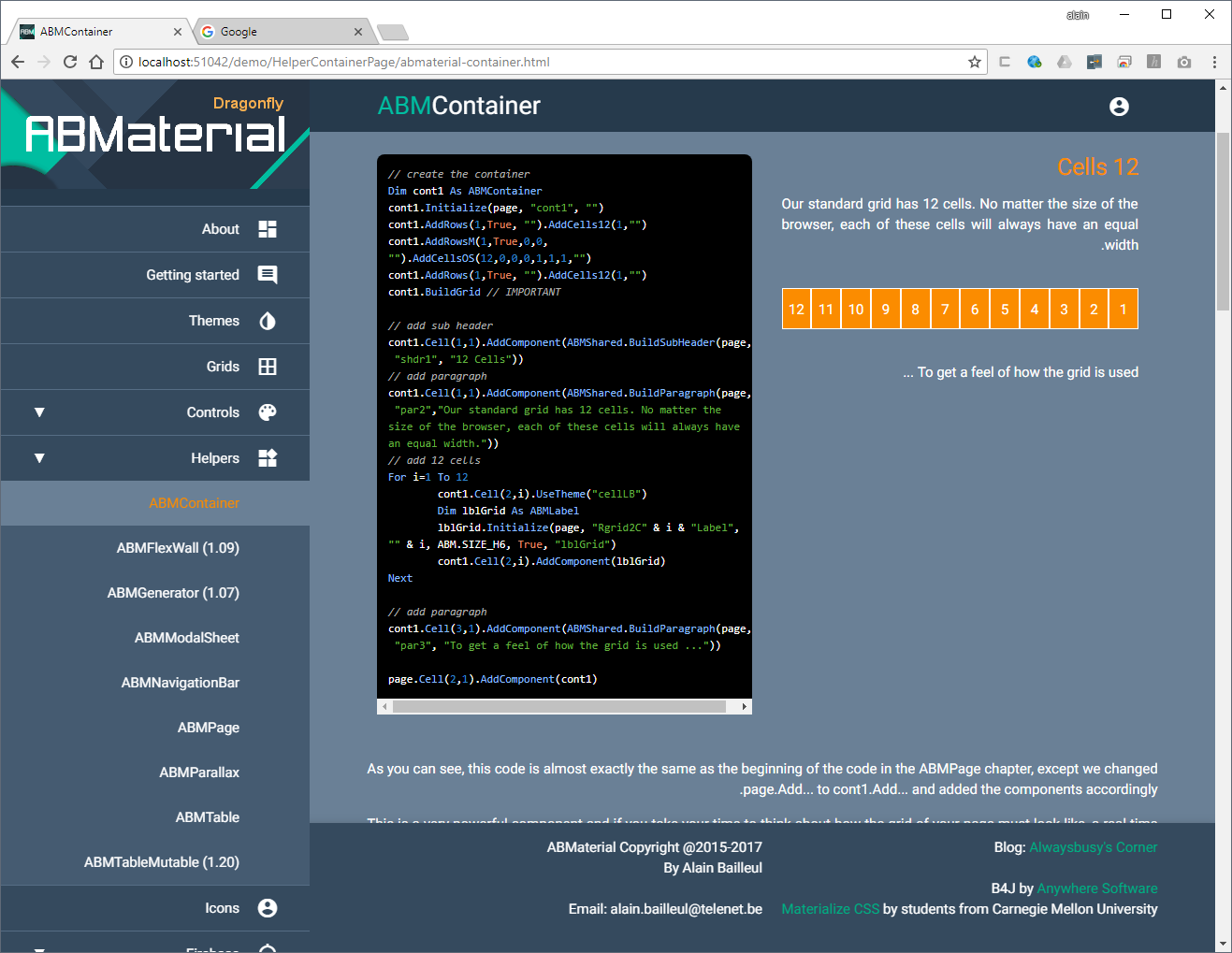Bookmark this page with the star icon
Viewport: 1232px width, 953px height.
click(x=974, y=62)
